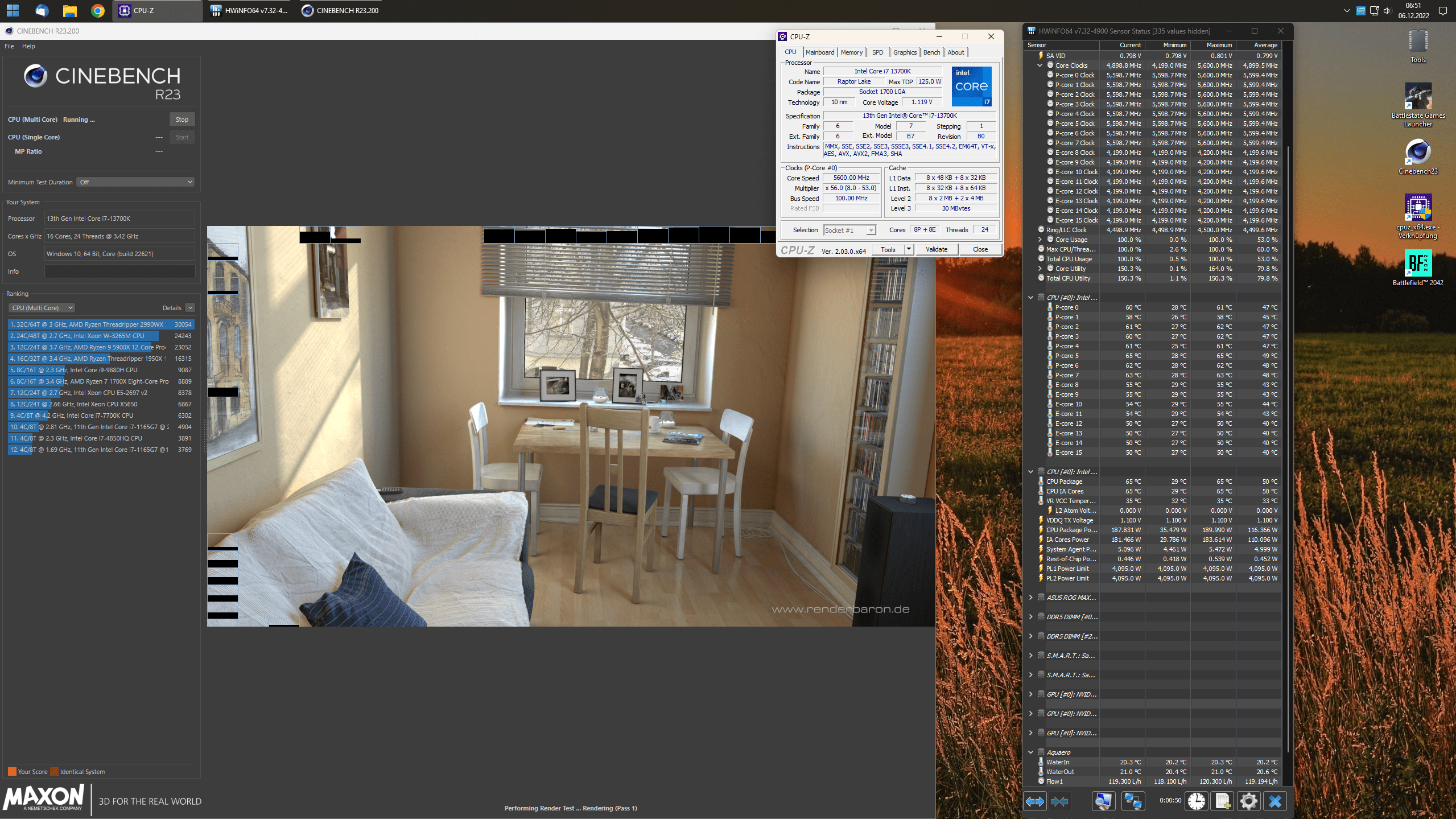1456x819 pixels.
Task: Switch to CPU-Z Memory tab
Action: [852, 52]
